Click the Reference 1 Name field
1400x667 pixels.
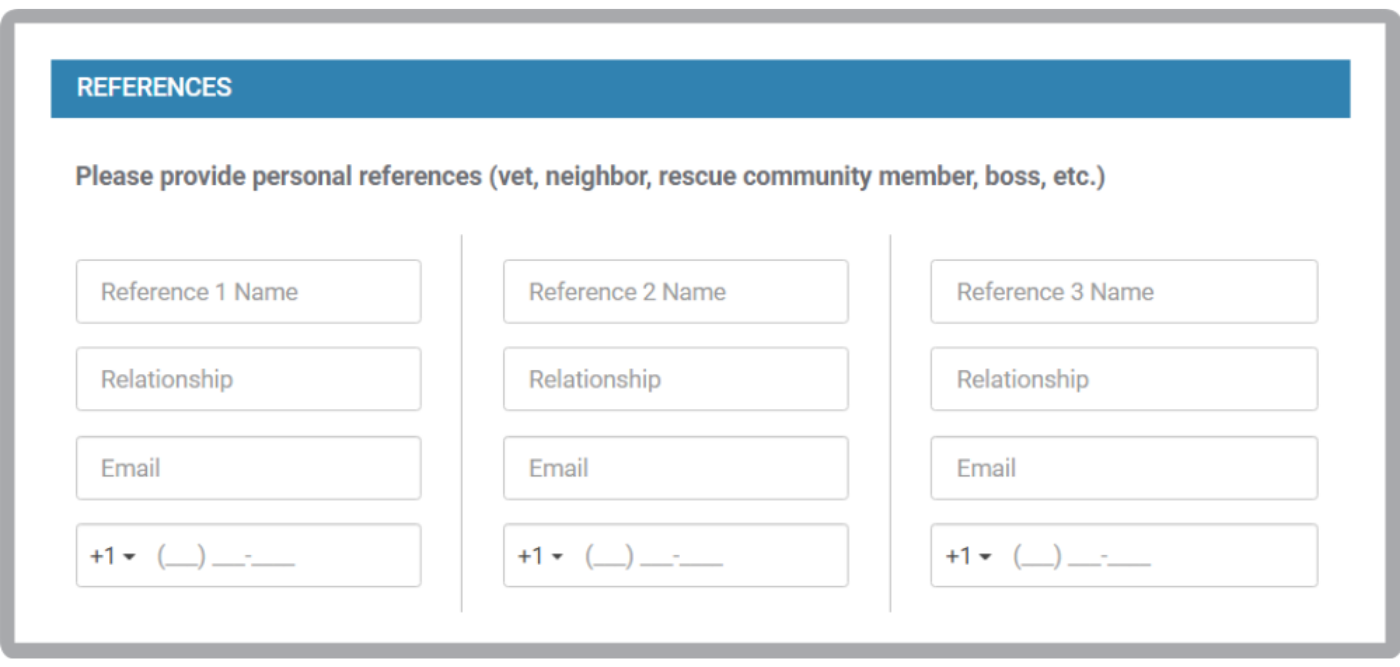click(x=248, y=292)
